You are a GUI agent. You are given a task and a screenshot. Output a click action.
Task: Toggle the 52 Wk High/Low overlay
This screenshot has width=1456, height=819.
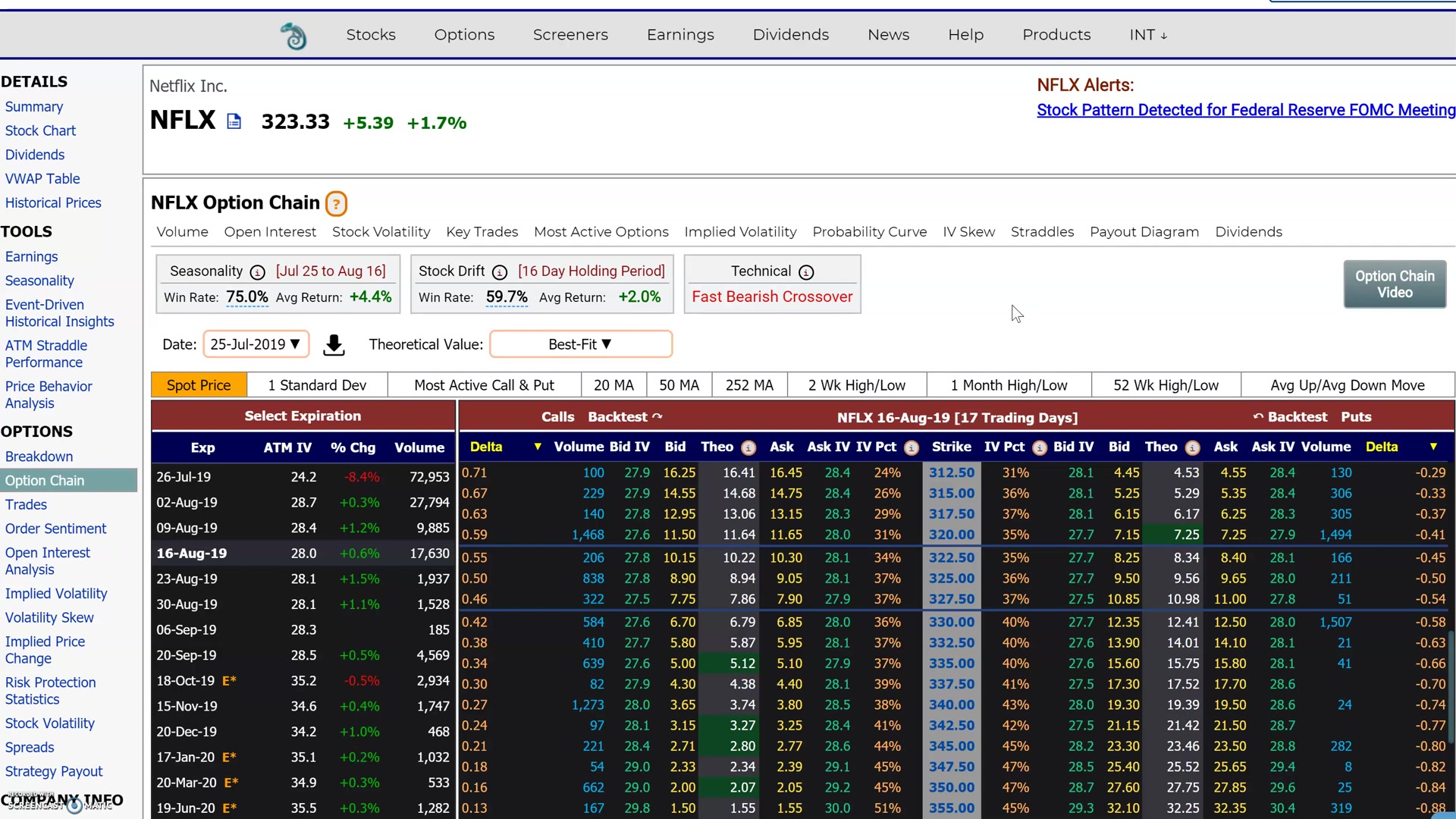1166,385
